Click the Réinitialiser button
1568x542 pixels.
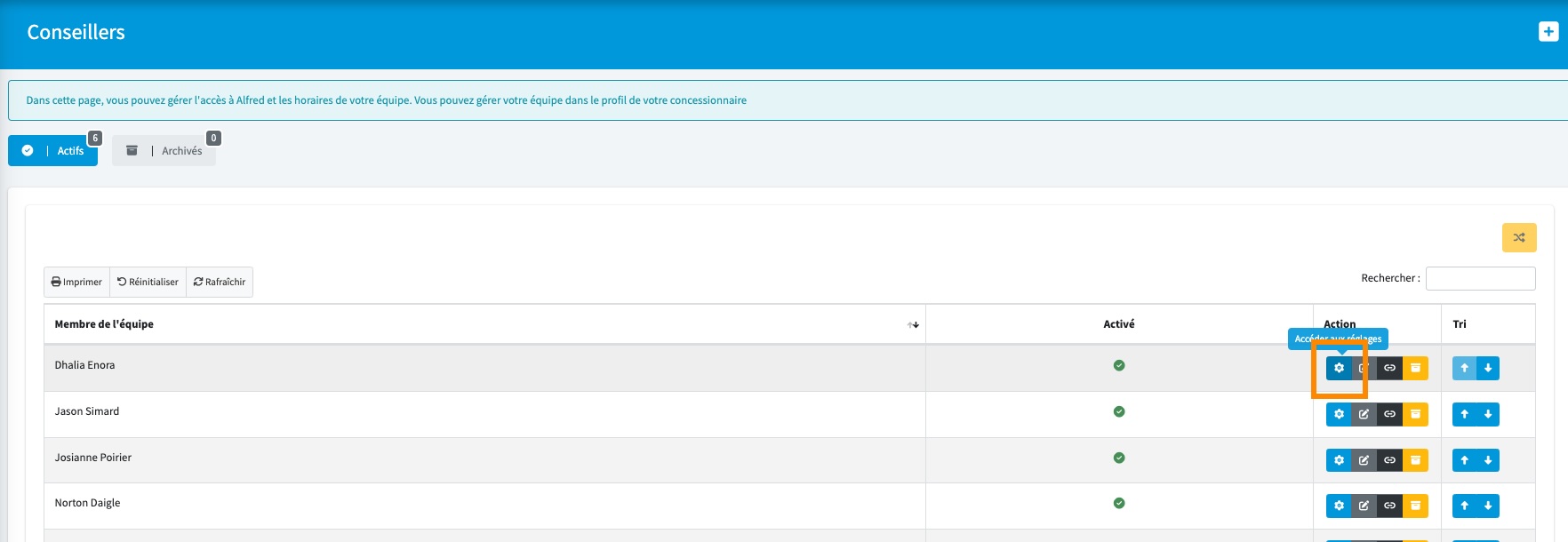coord(148,282)
